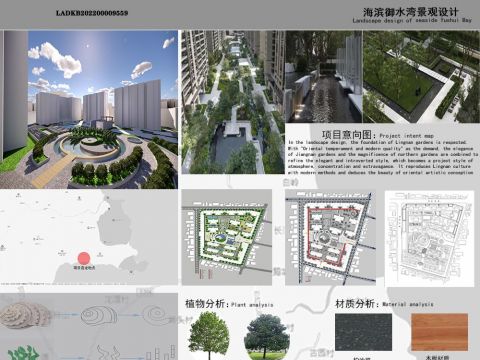Open the black-and-white line drawing plan
Image resolution: width=480 pixels, height=360 pixels.
click(429, 239)
